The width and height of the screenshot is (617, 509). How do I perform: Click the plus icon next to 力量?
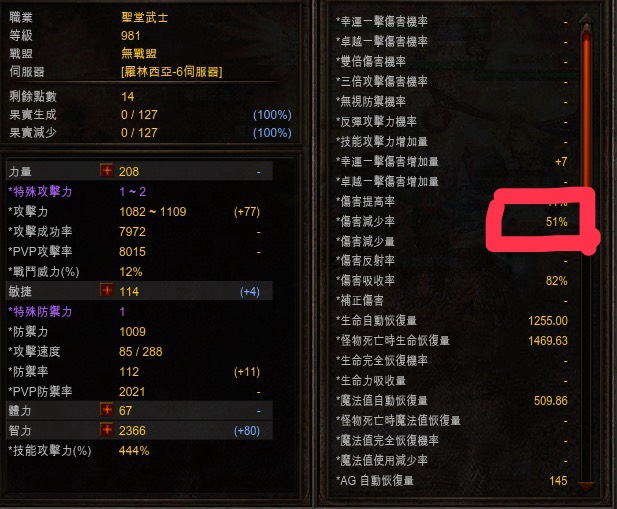106,171
